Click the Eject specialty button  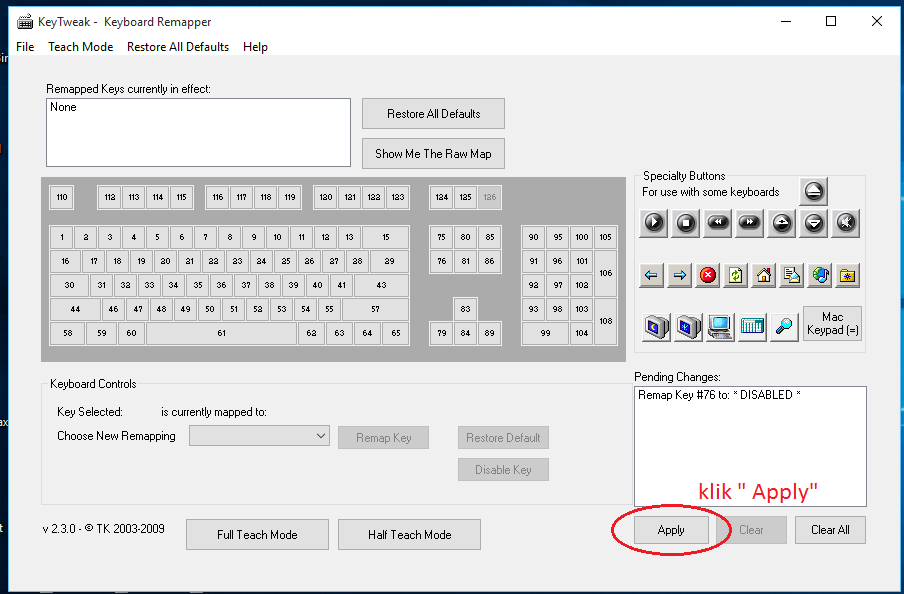[813, 191]
